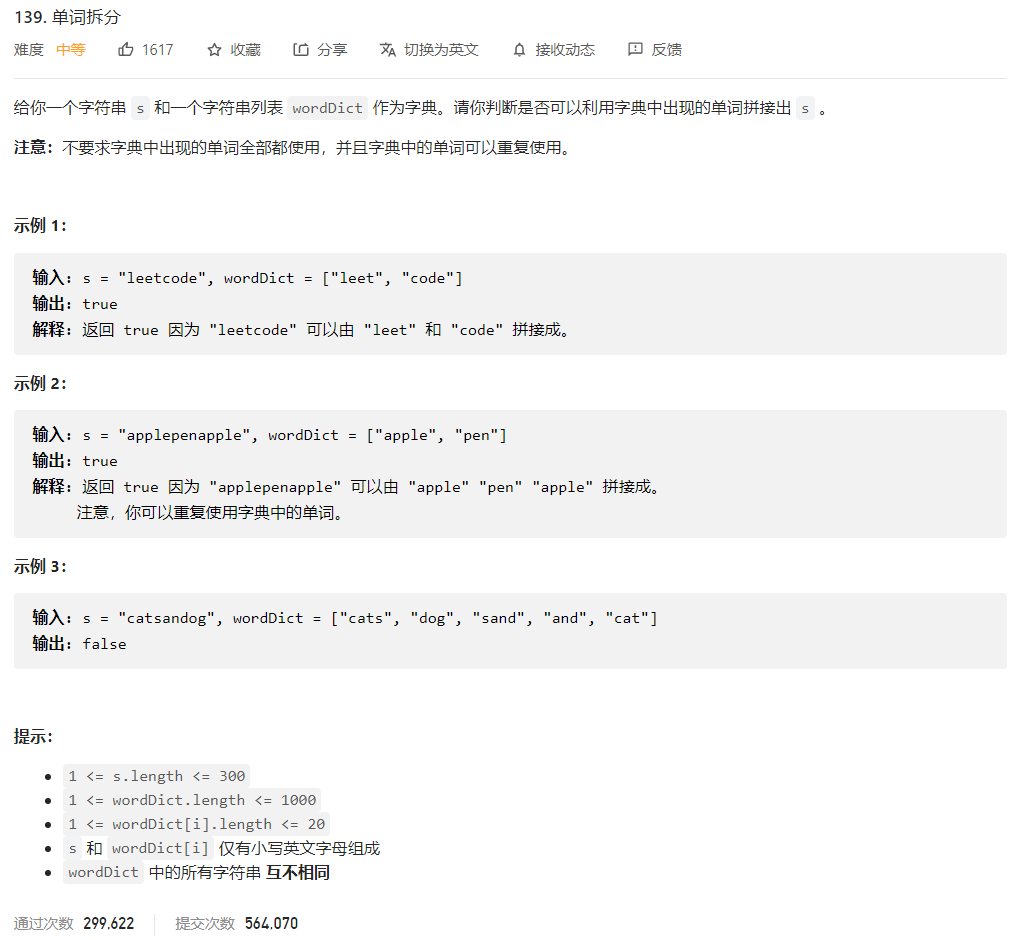
Task: Open the 分享 share option
Action: (332, 50)
